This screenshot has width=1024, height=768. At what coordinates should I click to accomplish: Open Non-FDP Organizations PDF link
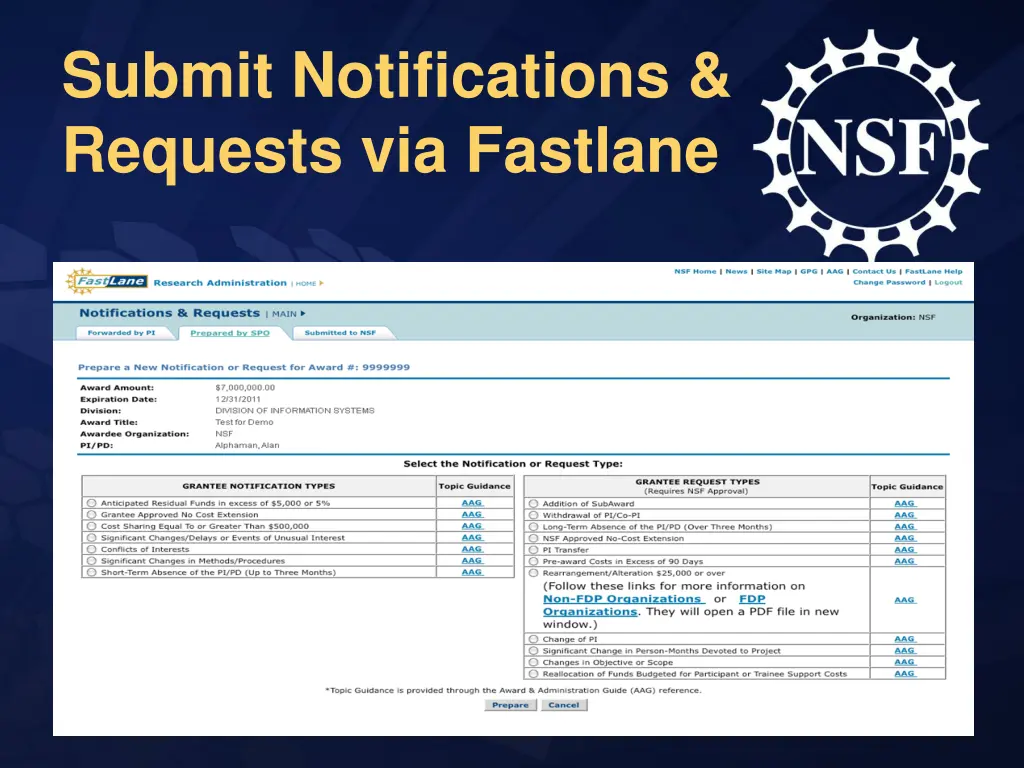coord(623,599)
